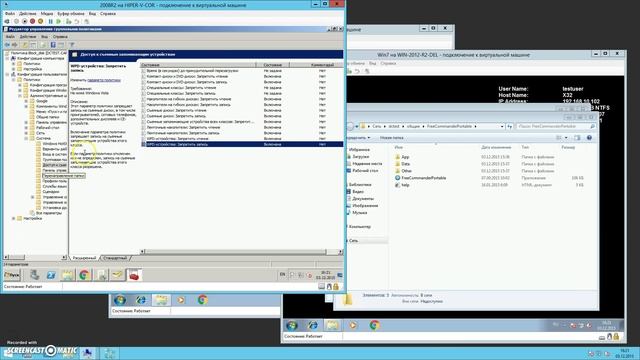Select highlighted WPD-устройства: Запретить запись policy row
Screen dimensions: 640x360
coord(242,144)
